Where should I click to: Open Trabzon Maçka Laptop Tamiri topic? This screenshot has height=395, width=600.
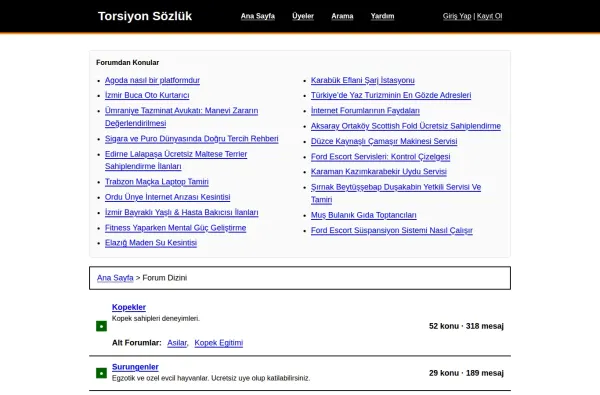157,181
